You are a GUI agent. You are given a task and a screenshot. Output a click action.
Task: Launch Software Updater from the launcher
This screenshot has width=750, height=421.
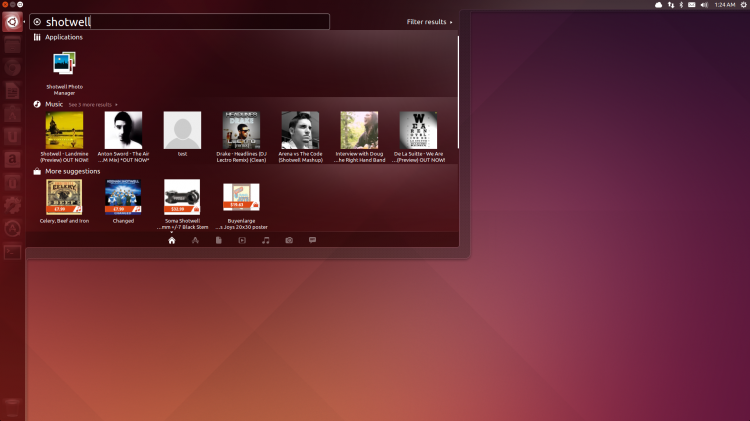12,228
